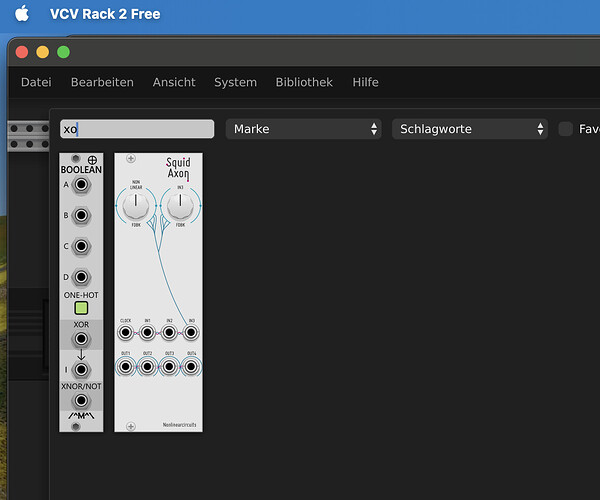Click the CLOCK input jack on Squid Axon
This screenshot has height=500, width=600.
click(126, 332)
